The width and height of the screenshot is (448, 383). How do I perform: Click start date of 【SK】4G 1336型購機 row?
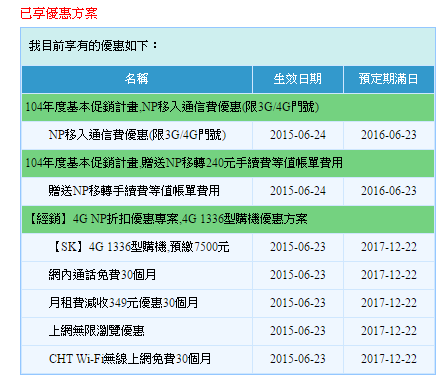coord(298,247)
